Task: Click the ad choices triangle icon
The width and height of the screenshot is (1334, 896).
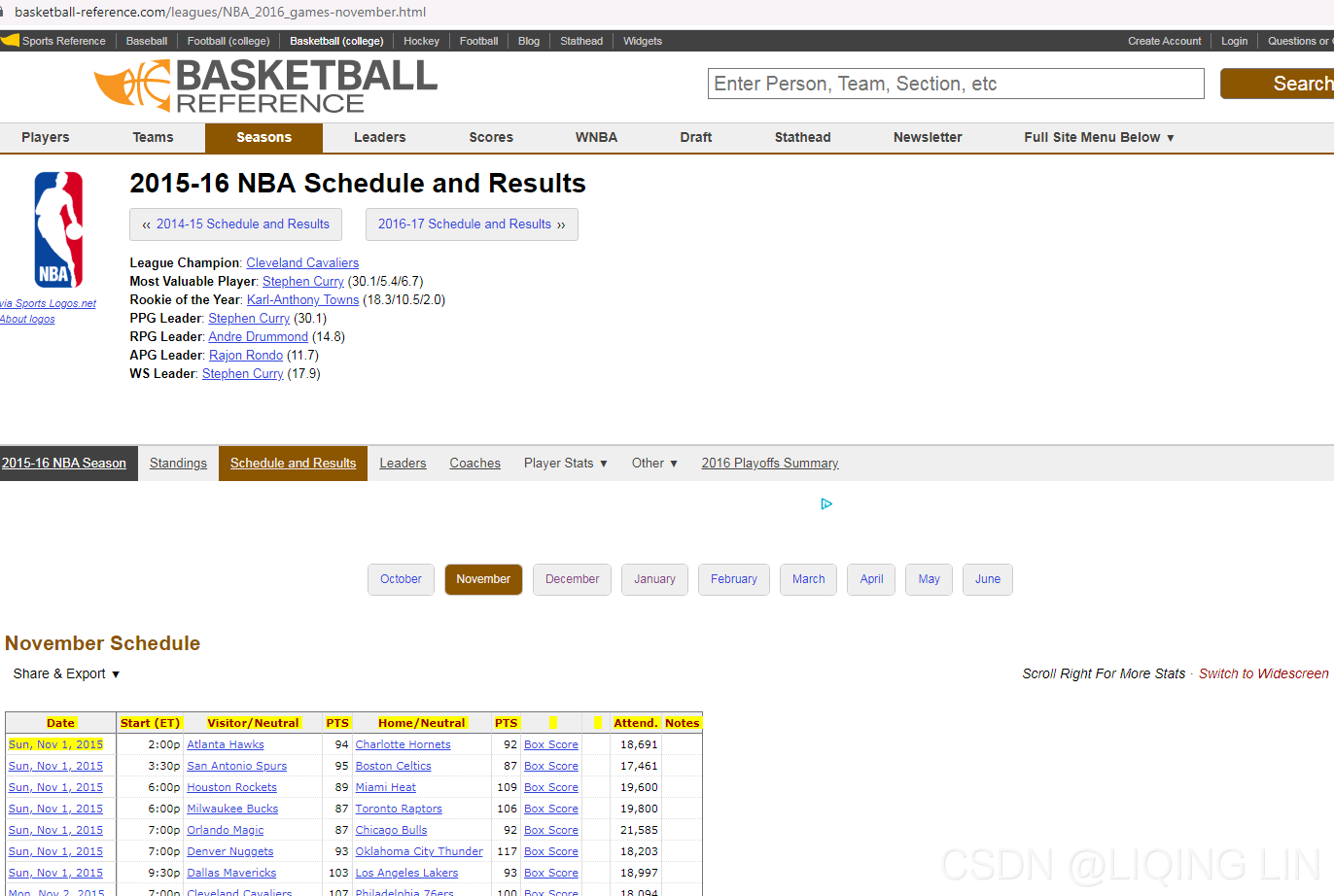Action: 826,503
